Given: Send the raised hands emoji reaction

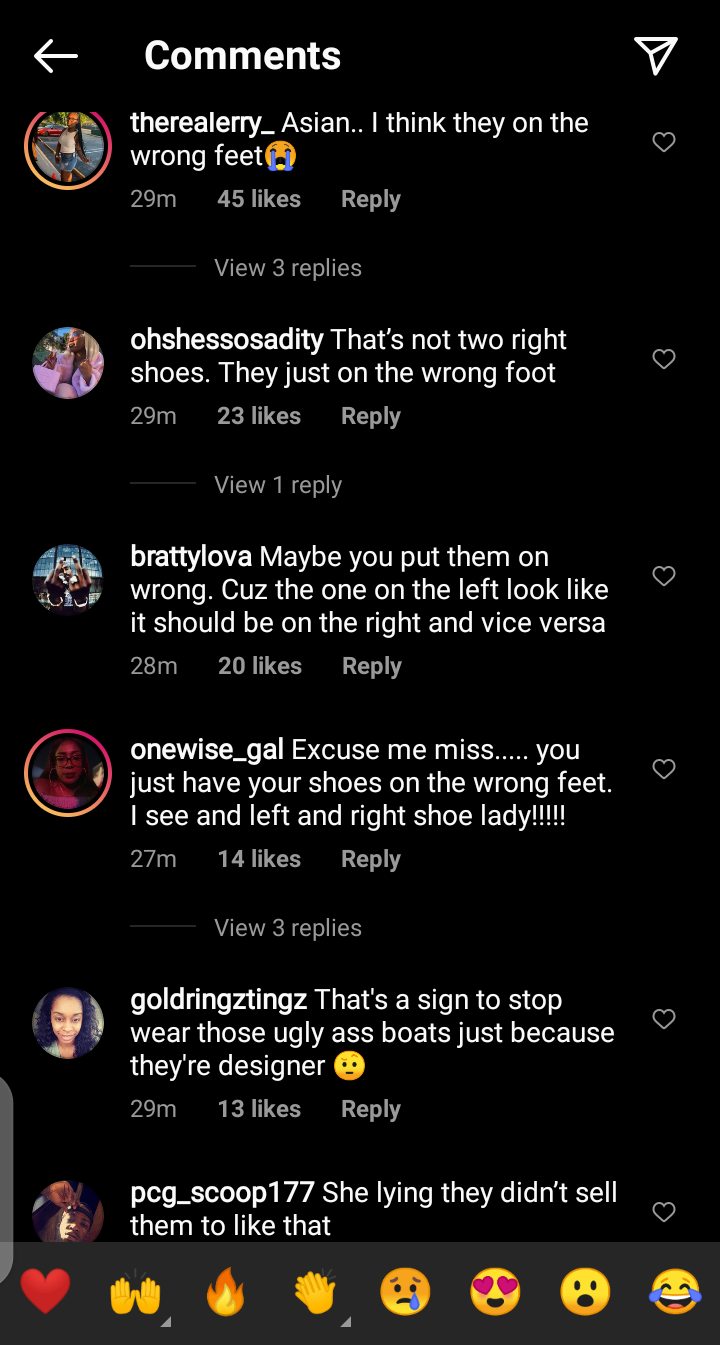Looking at the screenshot, I should 135,1290.
